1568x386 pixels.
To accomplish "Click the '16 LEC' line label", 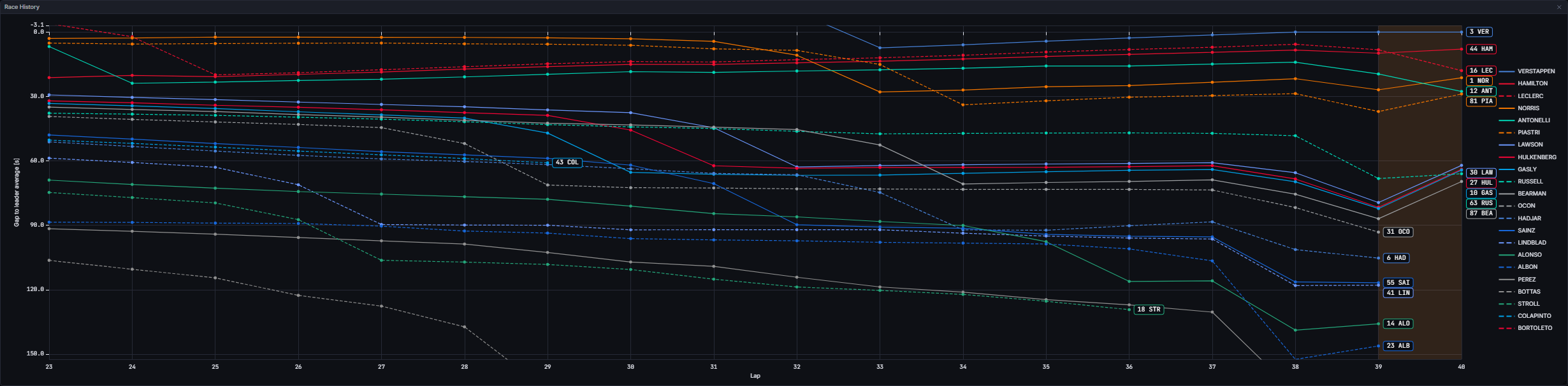I will (1481, 71).
